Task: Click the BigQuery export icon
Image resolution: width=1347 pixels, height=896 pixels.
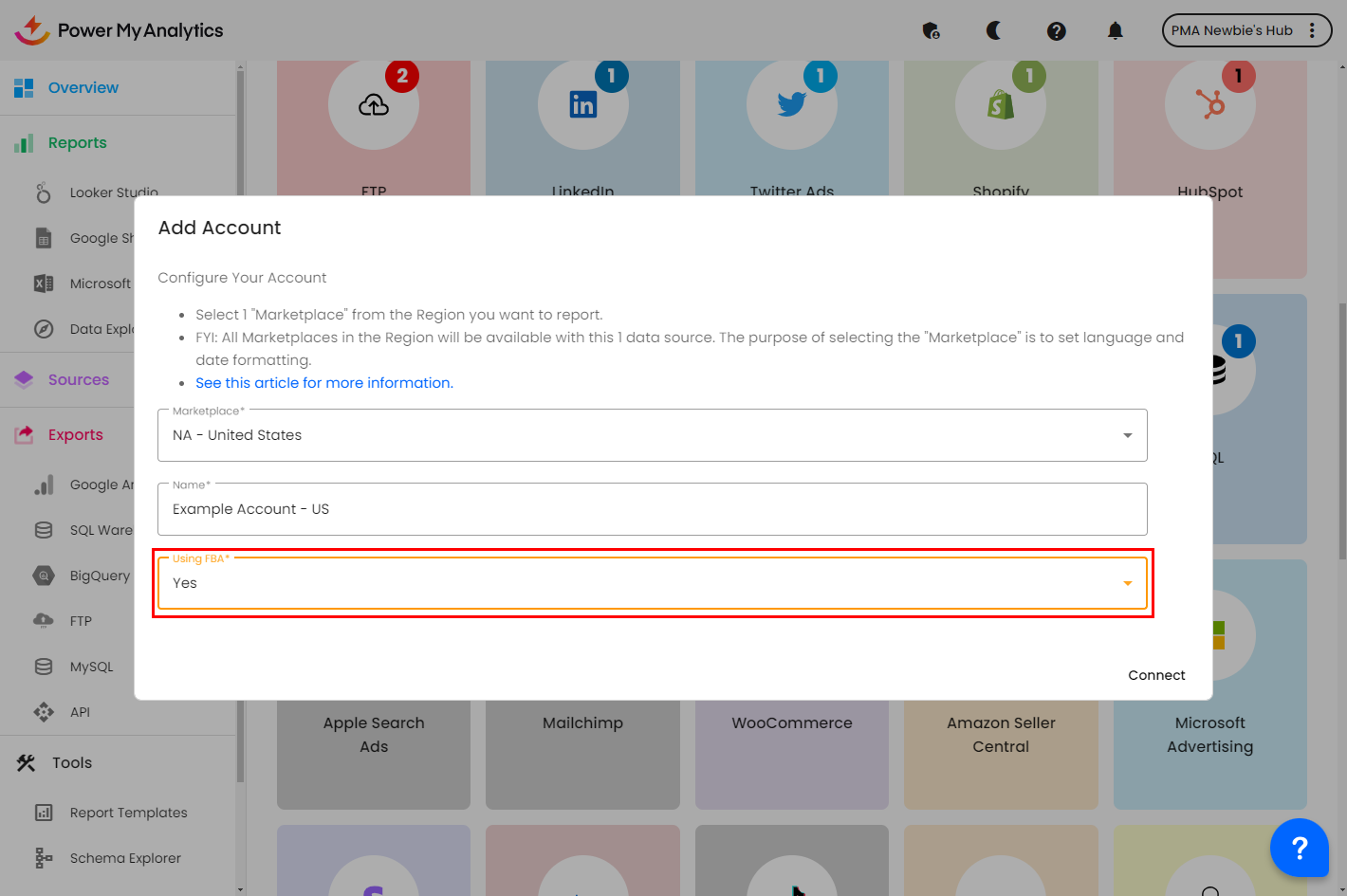Action: click(x=44, y=576)
